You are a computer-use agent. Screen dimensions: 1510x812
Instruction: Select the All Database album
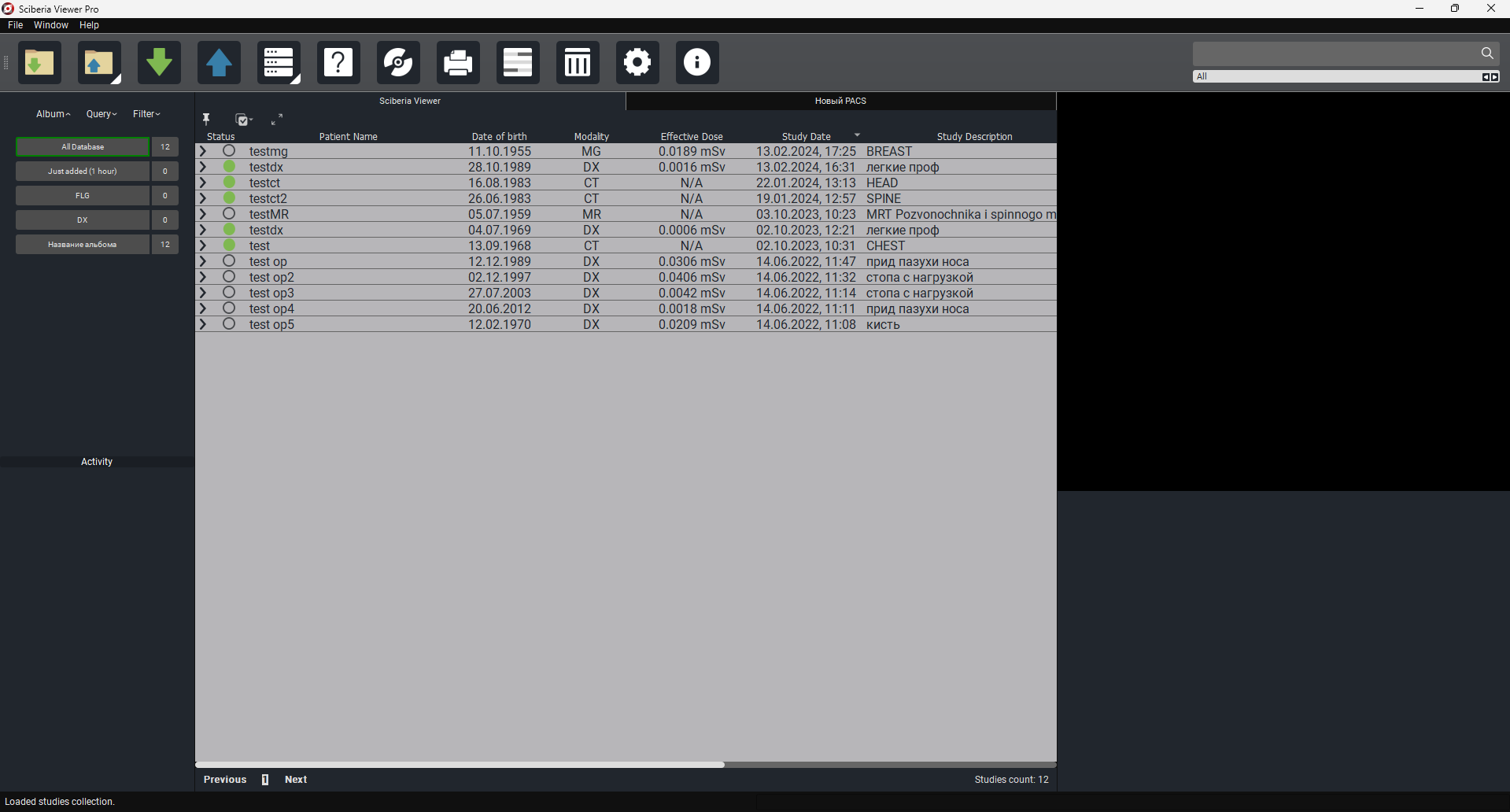(83, 147)
